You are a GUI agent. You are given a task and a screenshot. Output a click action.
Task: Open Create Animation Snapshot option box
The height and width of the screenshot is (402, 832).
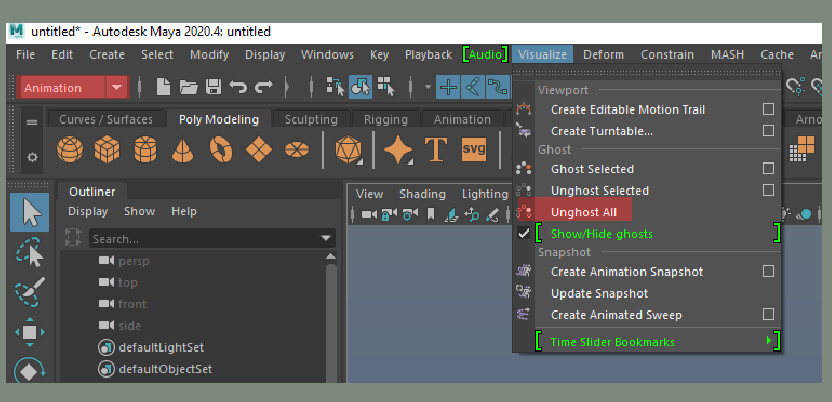(x=768, y=271)
